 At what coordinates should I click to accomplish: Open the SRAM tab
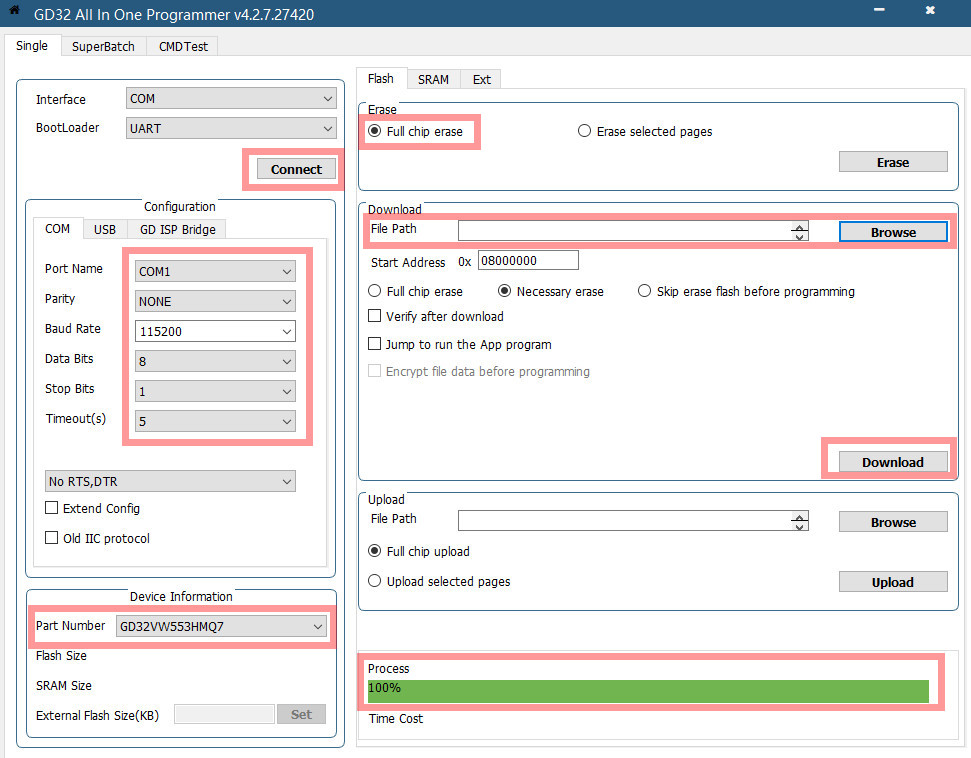point(433,79)
